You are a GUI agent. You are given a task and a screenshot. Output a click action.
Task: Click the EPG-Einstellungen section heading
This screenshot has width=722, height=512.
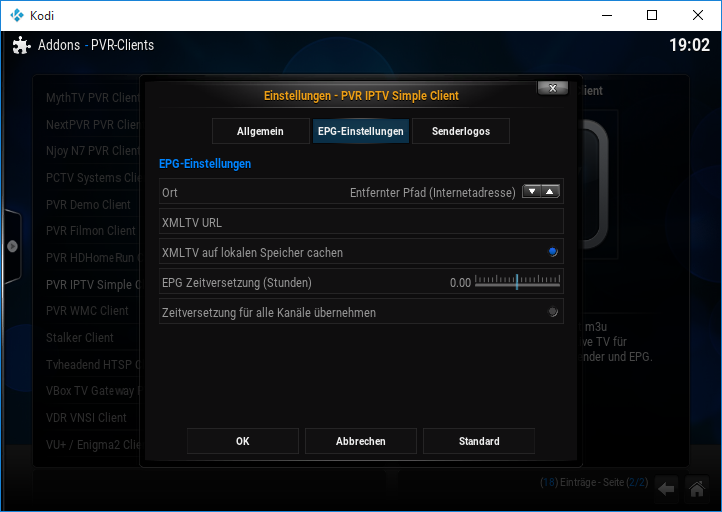pyautogui.click(x=205, y=164)
